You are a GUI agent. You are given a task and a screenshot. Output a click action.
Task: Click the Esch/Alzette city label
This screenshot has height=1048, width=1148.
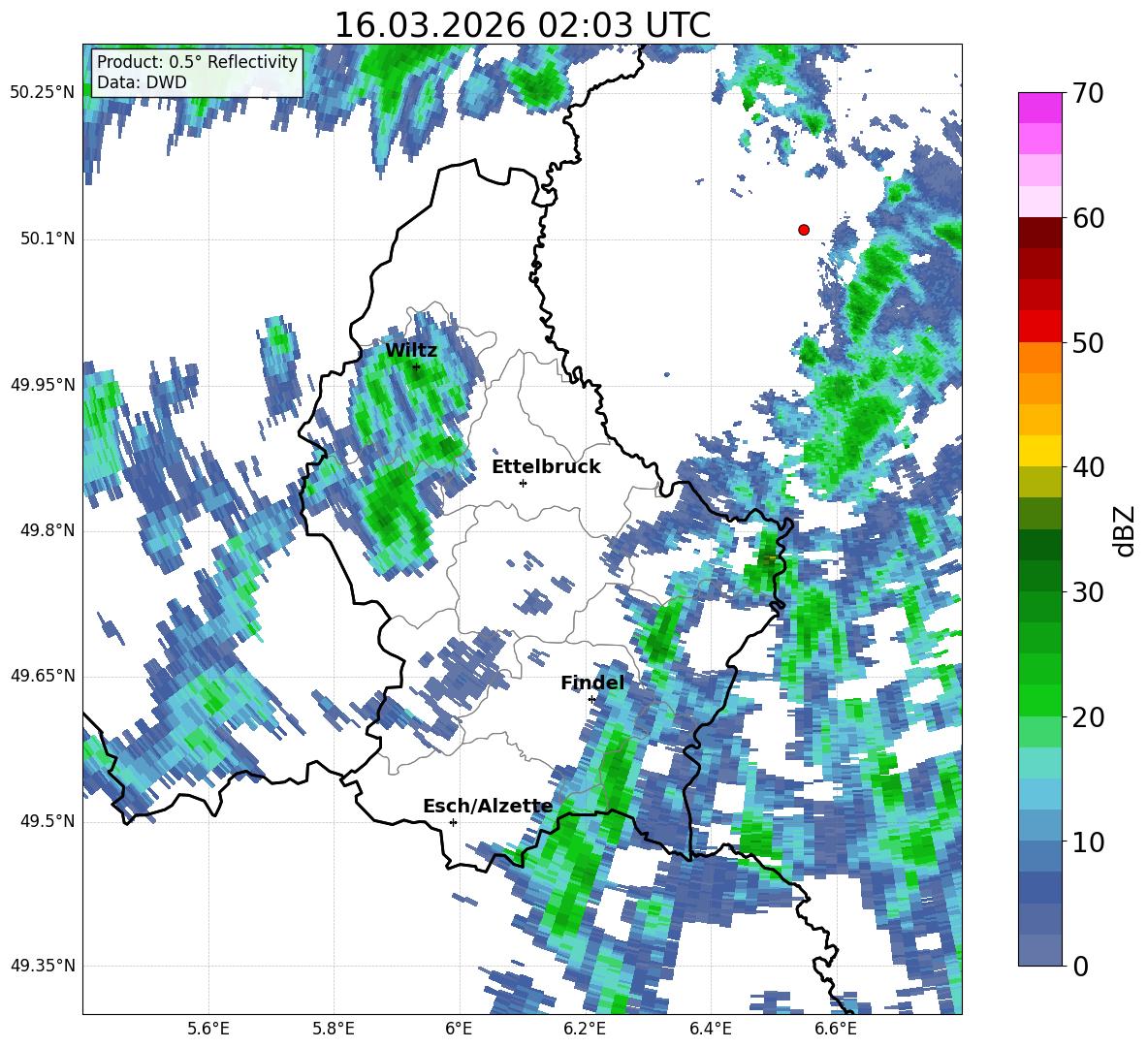(488, 807)
